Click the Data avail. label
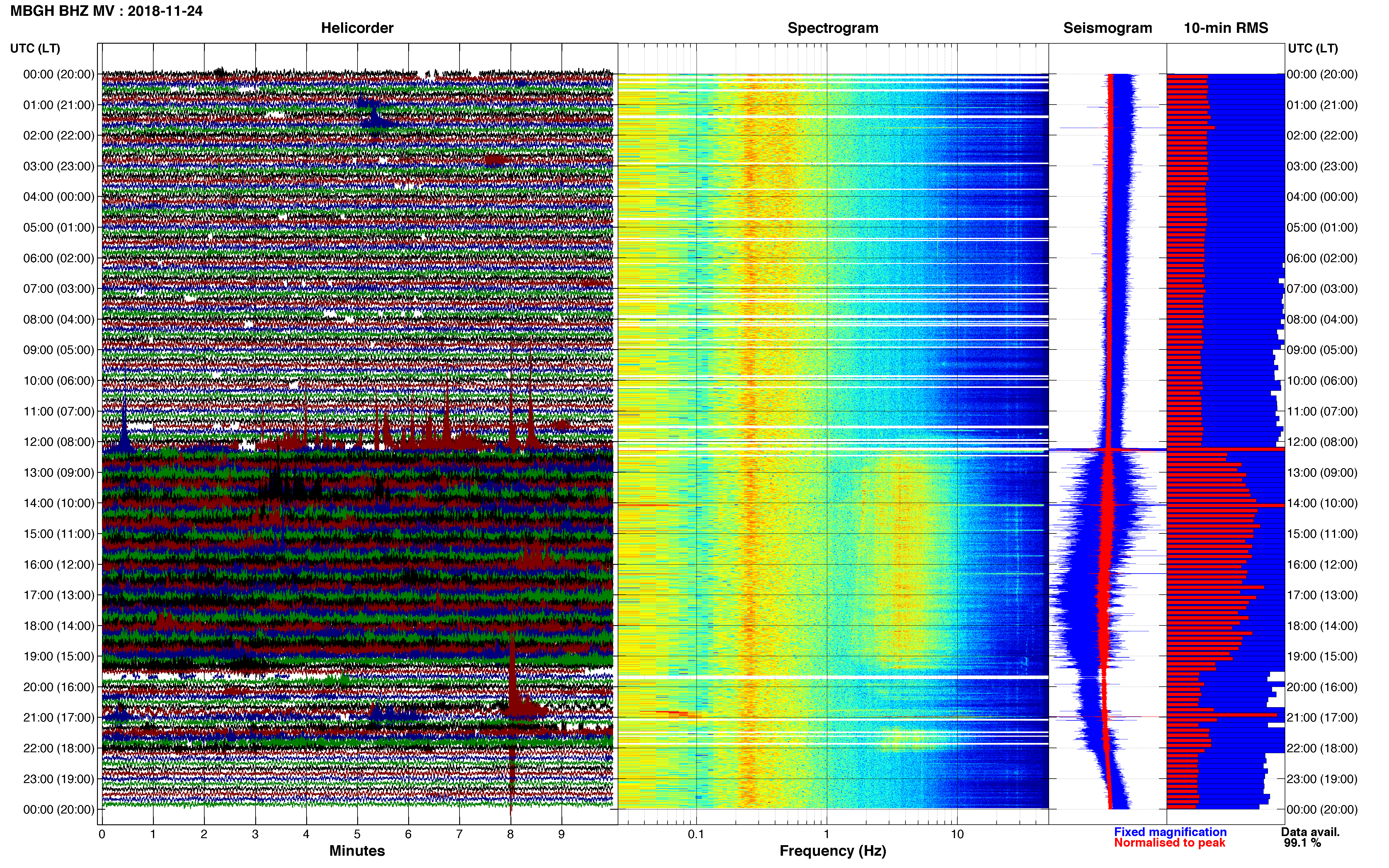 point(1310,832)
